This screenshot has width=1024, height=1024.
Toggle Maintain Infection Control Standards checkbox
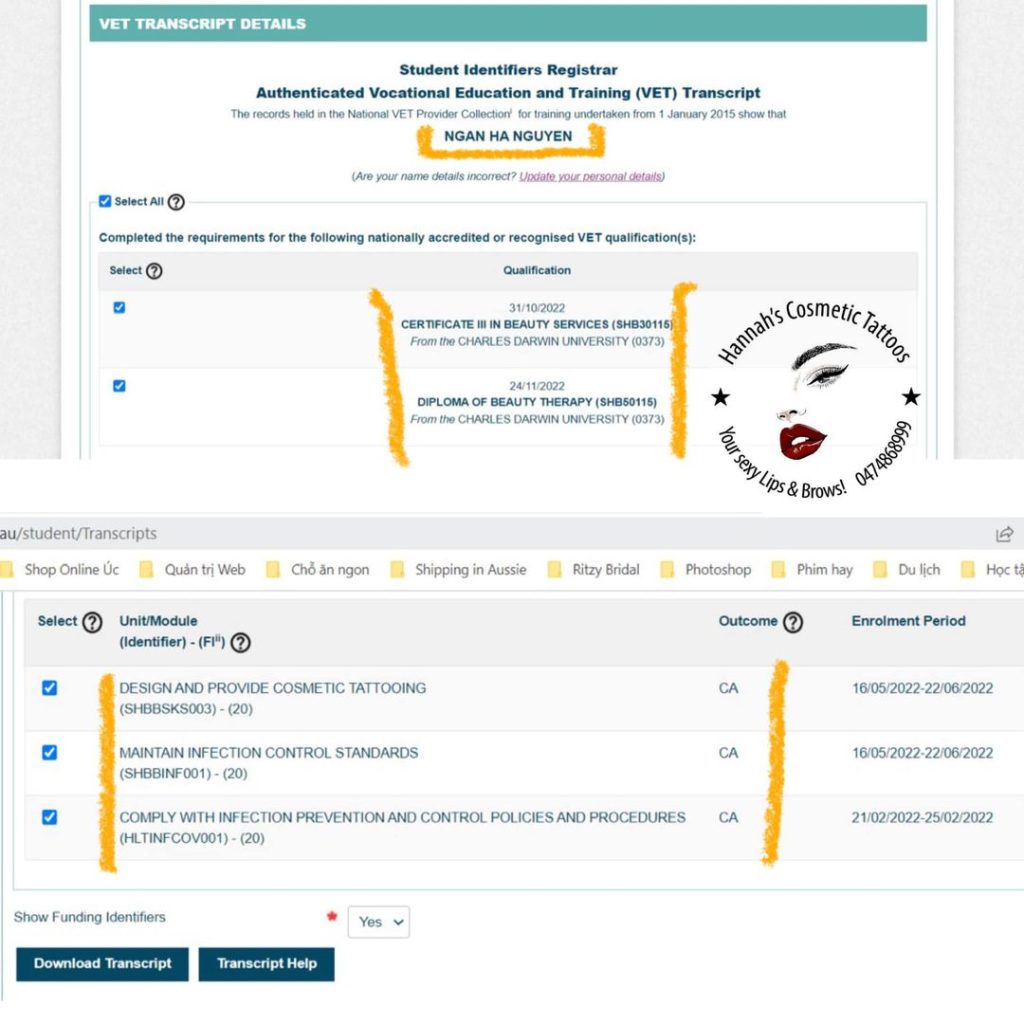[x=49, y=753]
